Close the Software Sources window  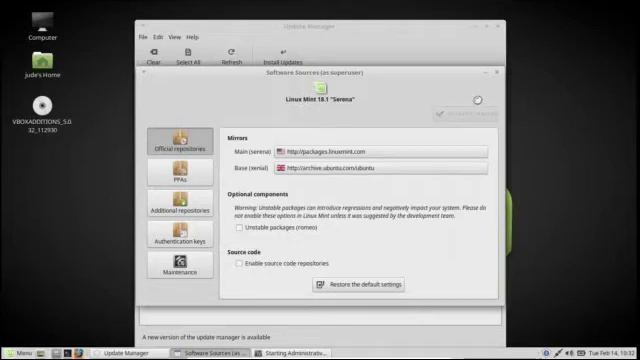497,72
